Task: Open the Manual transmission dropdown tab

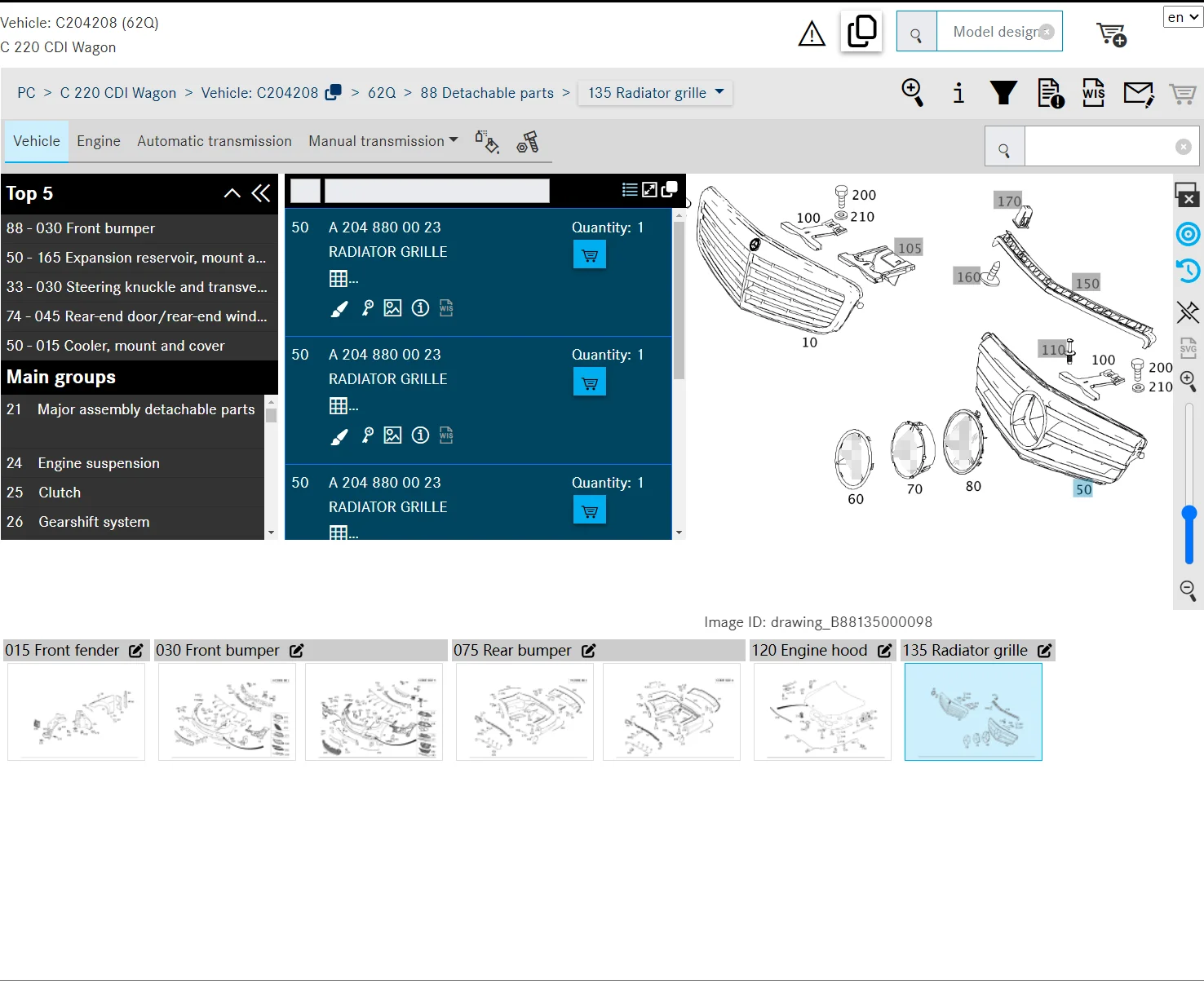Action: pos(383,141)
